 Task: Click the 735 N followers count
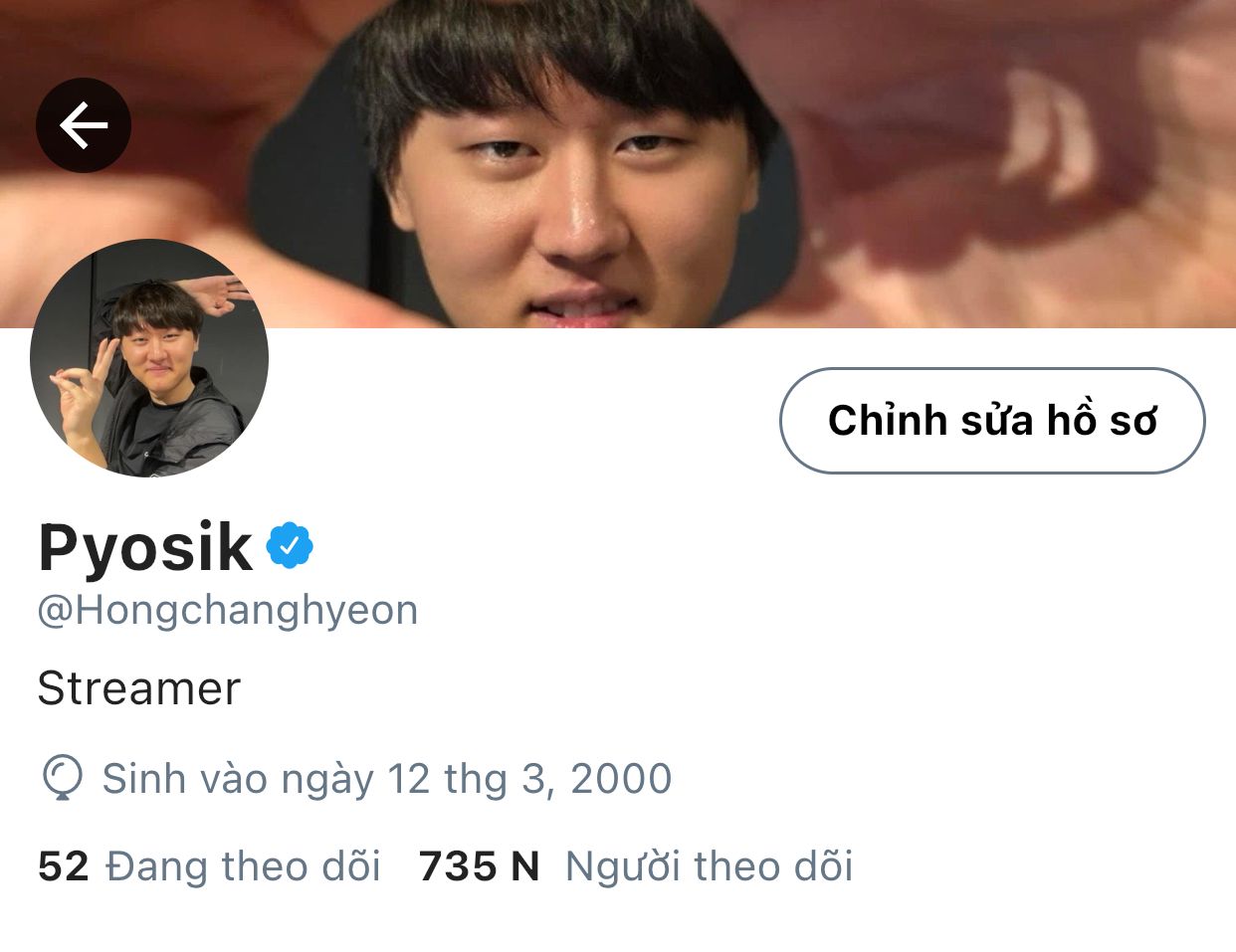pos(479,866)
